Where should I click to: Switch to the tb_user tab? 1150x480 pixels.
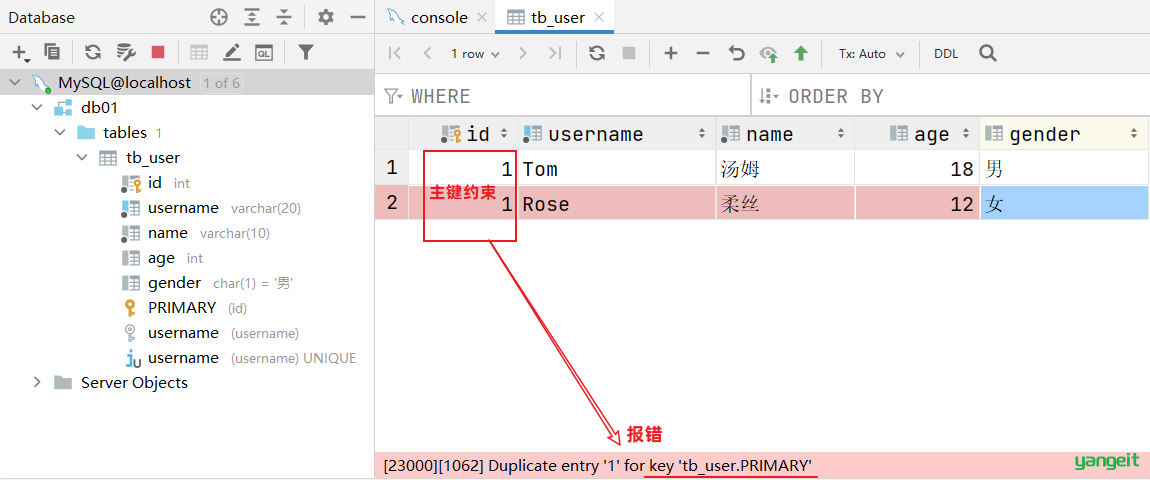tap(554, 17)
